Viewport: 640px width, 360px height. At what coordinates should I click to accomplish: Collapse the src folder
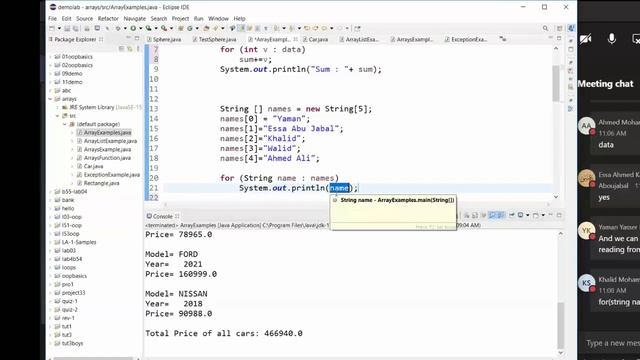pyautogui.click(x=58, y=116)
